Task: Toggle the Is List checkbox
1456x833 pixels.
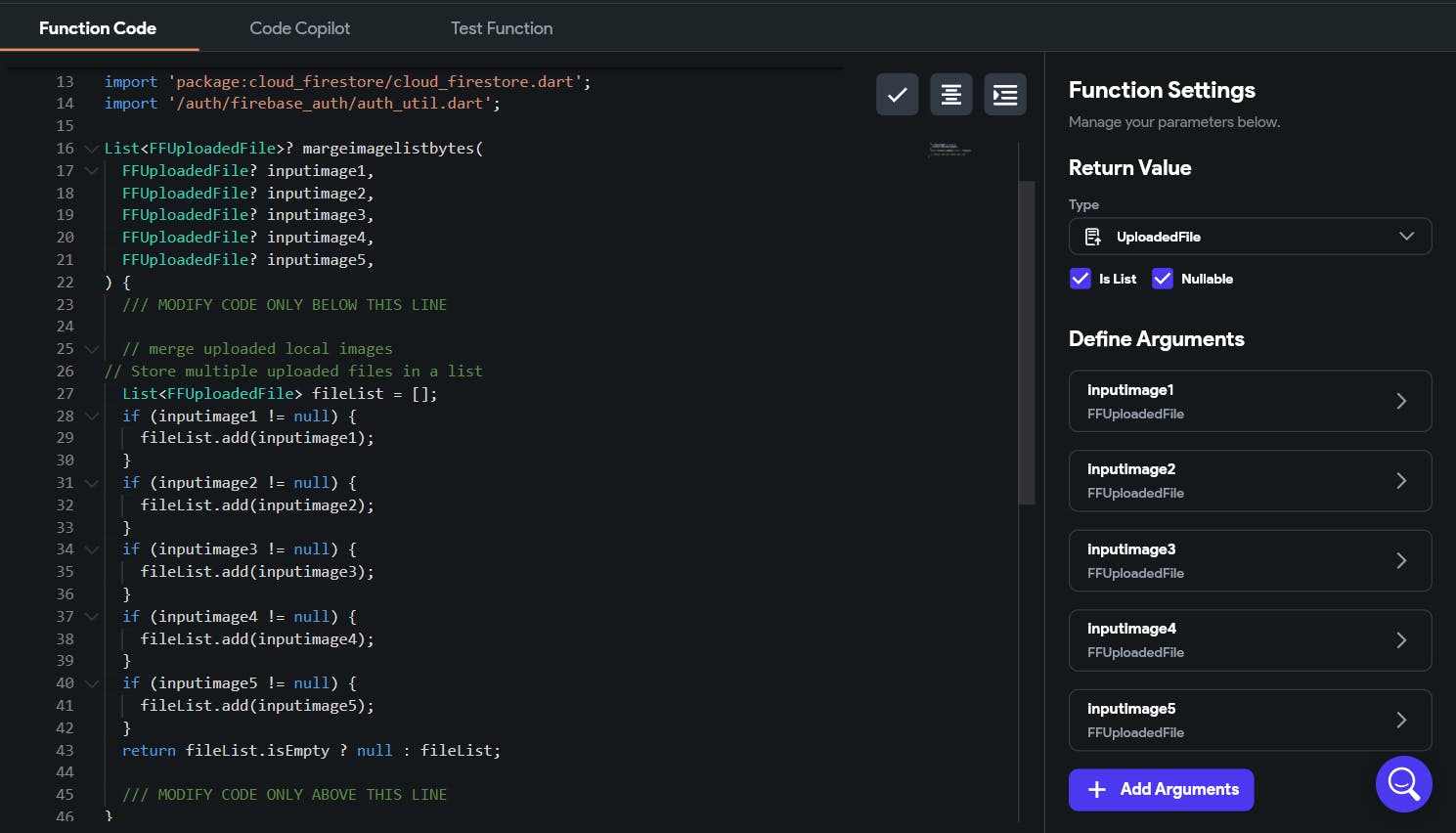Action: (1081, 279)
